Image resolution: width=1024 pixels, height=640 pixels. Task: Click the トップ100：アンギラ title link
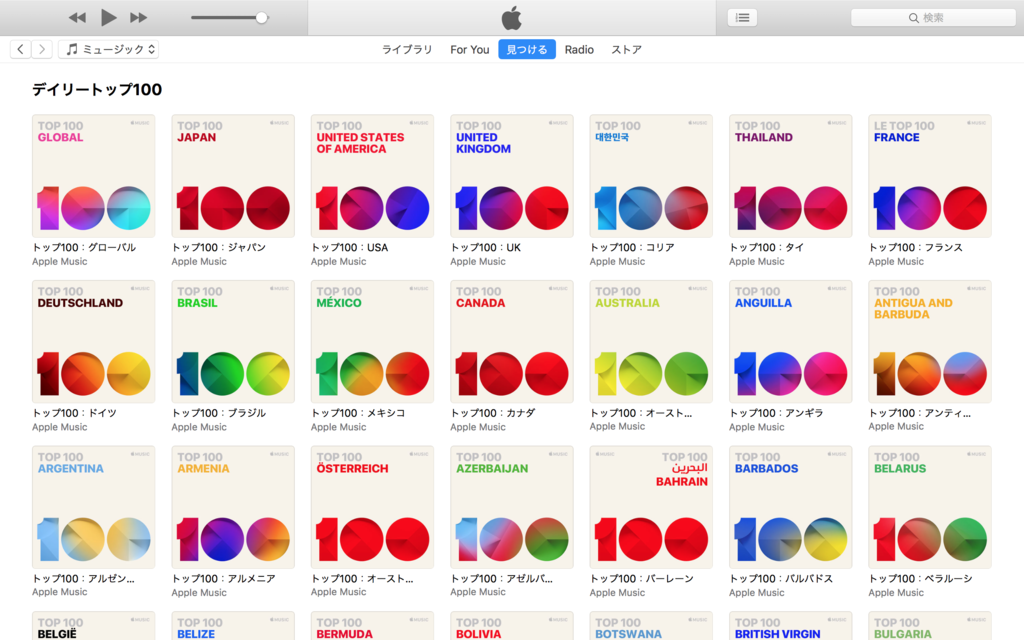tap(776, 413)
